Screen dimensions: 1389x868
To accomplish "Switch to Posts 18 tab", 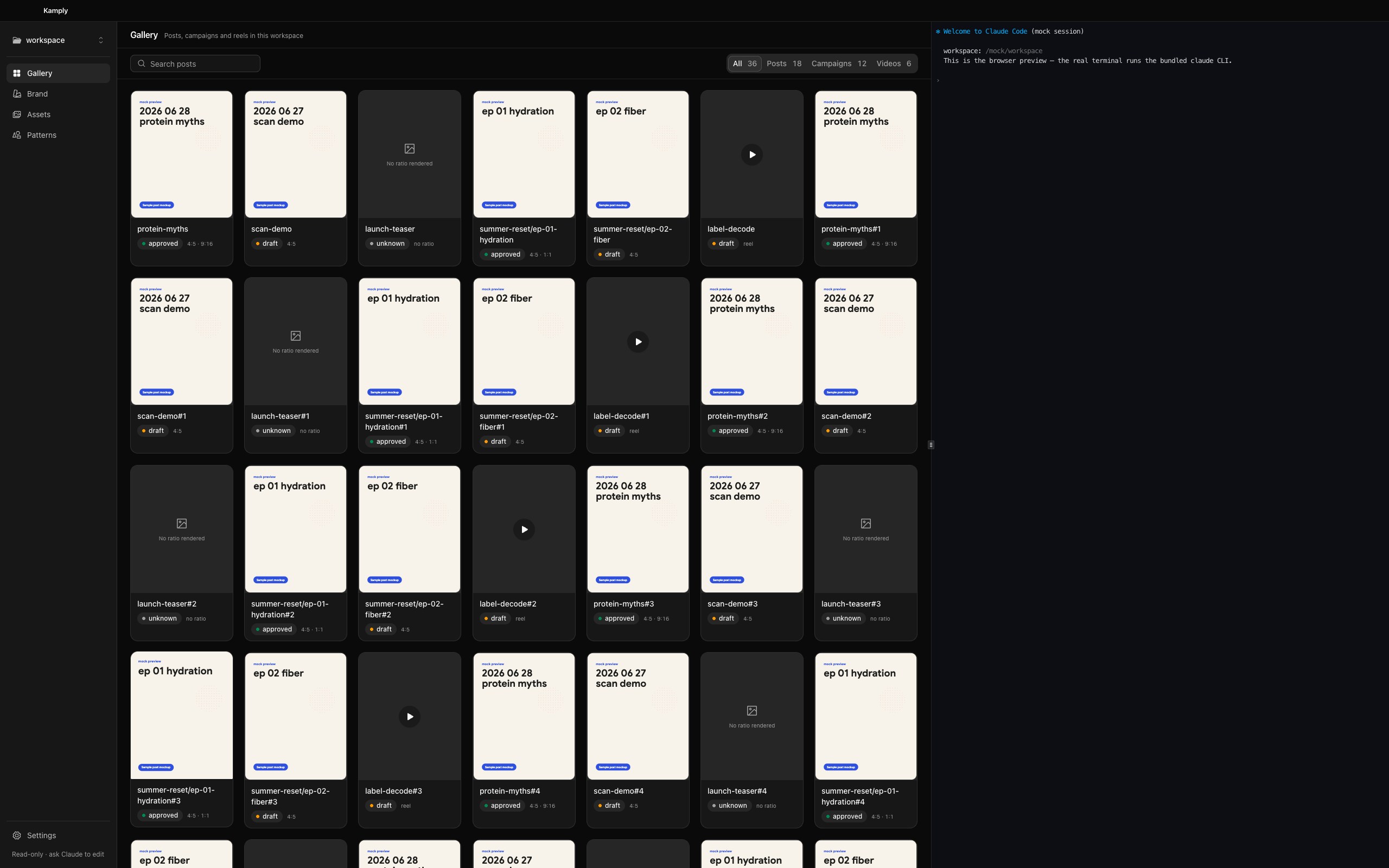I will coord(784,63).
